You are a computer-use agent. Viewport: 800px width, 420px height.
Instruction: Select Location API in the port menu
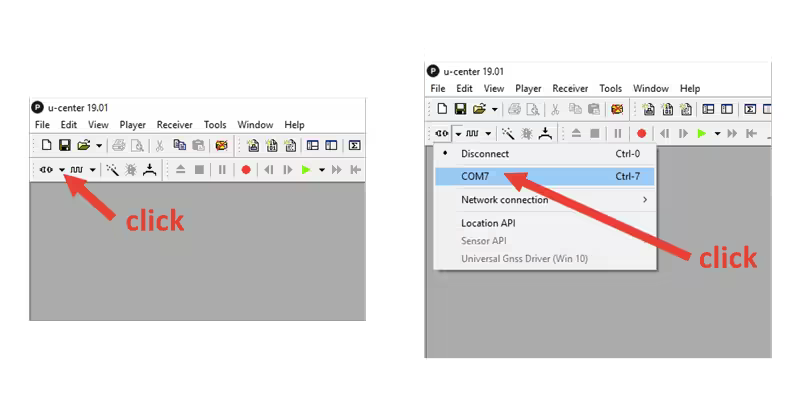click(x=544, y=223)
